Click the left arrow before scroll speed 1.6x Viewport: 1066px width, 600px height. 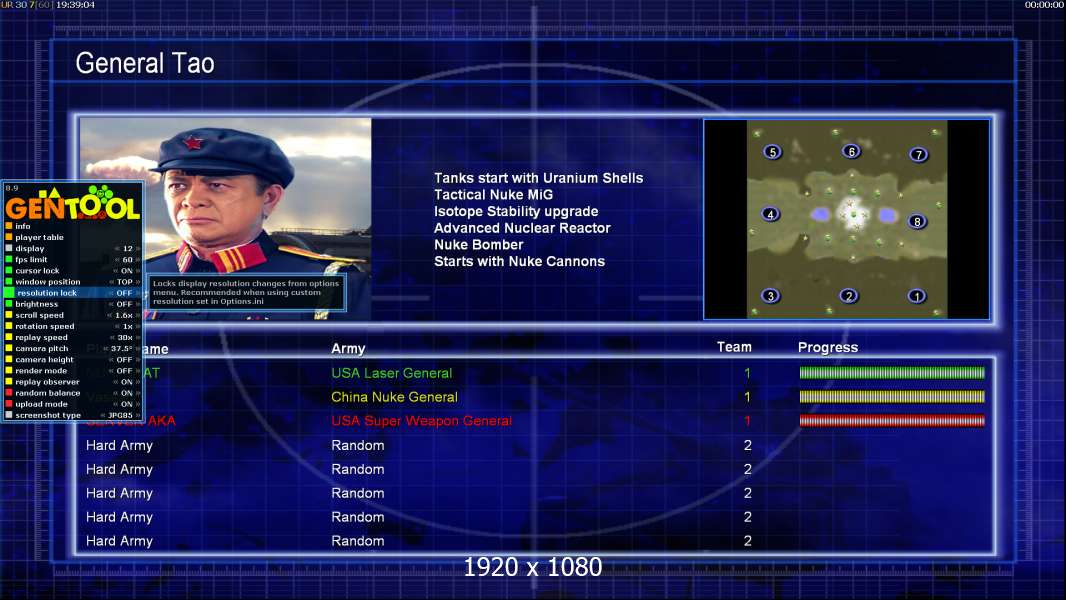coord(110,315)
